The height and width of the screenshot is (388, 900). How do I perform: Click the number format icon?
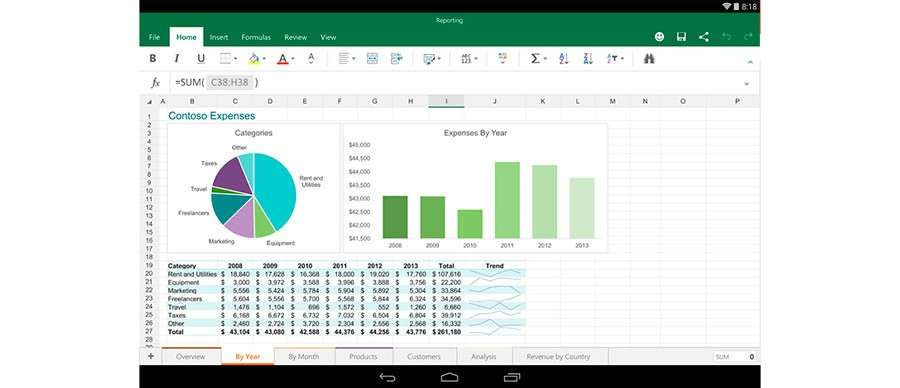466,59
